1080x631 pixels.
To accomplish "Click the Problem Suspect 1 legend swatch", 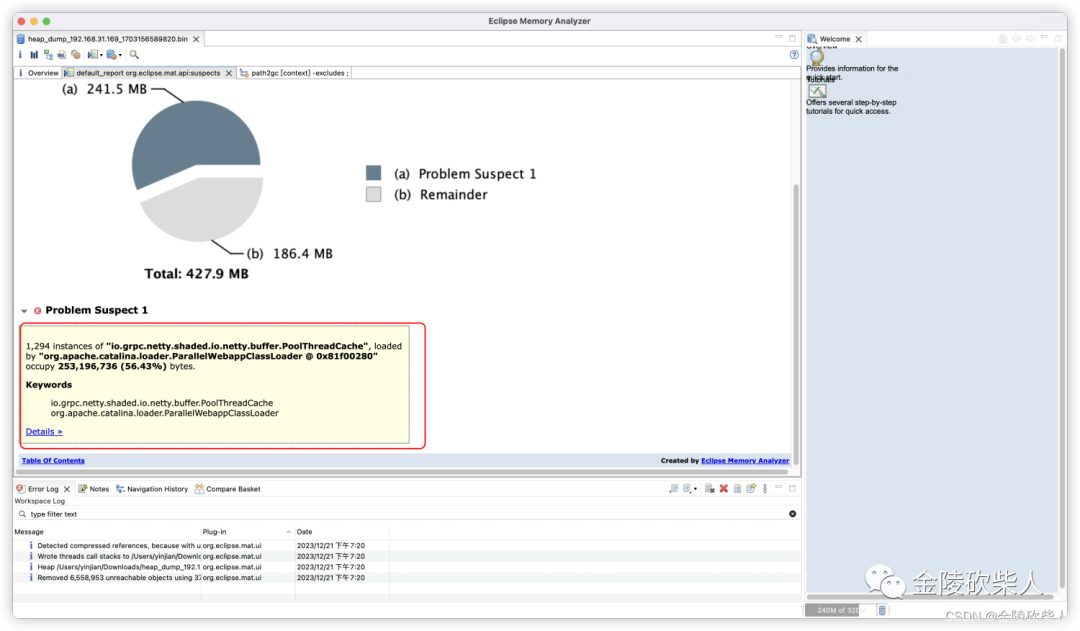I will (x=373, y=173).
